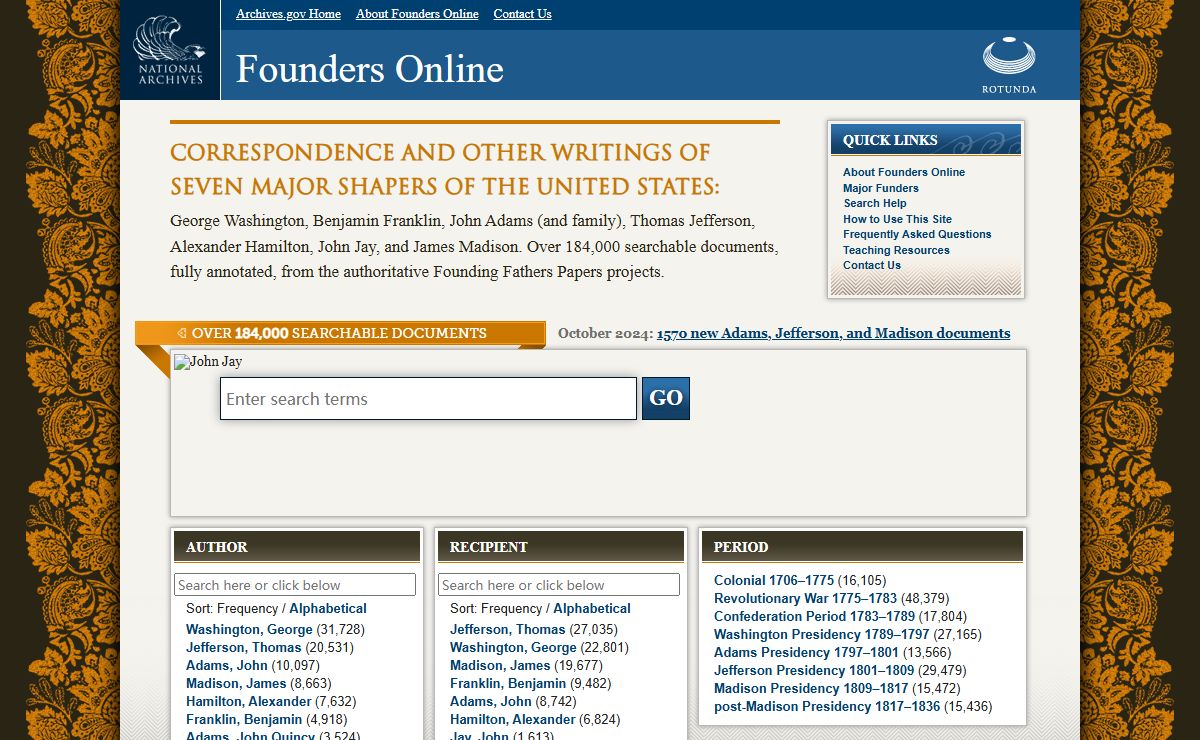
Task: Open post-Madison Presidency 1817–1836 period
Action: (x=827, y=706)
